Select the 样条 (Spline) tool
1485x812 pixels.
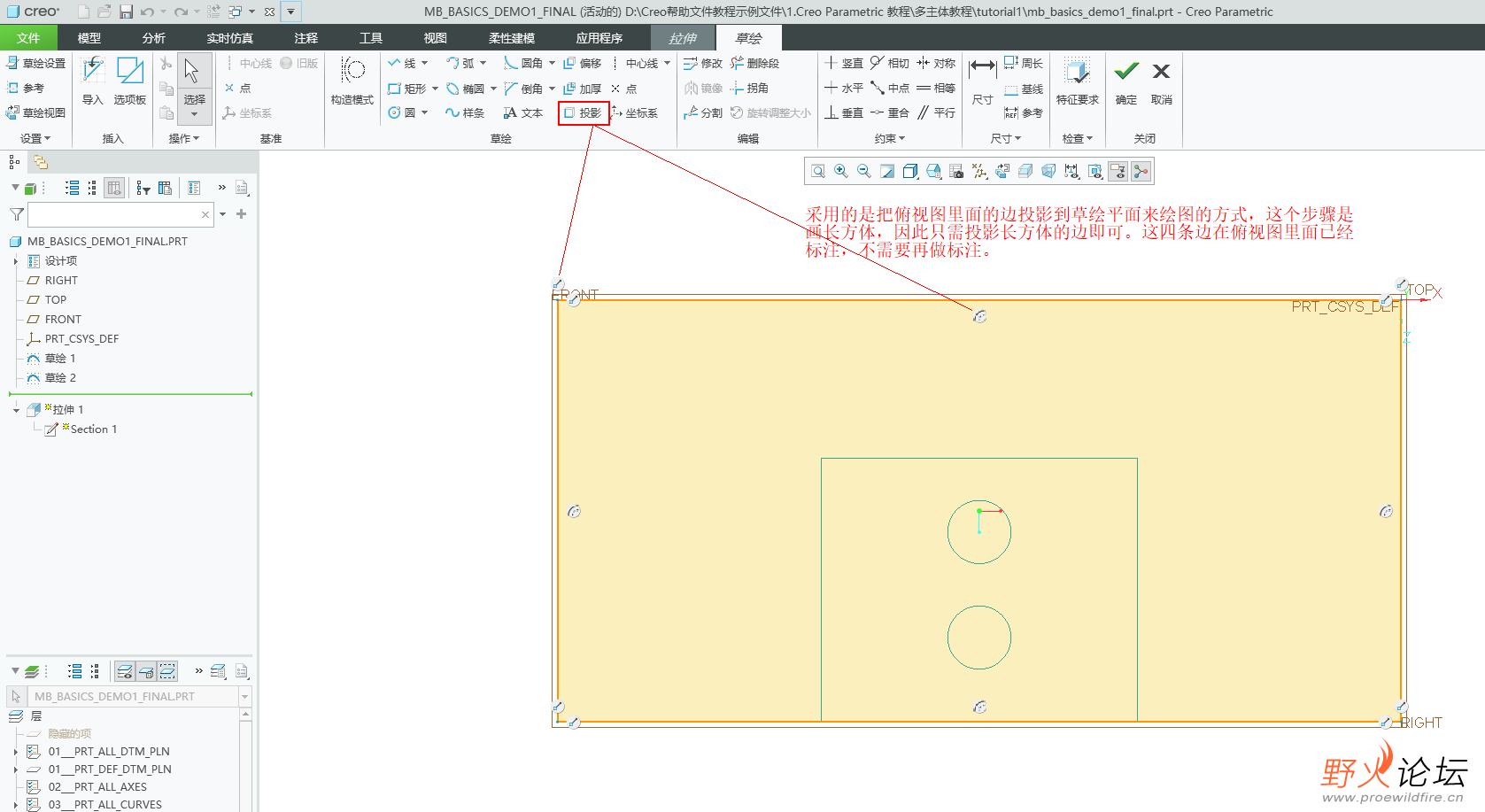point(465,112)
